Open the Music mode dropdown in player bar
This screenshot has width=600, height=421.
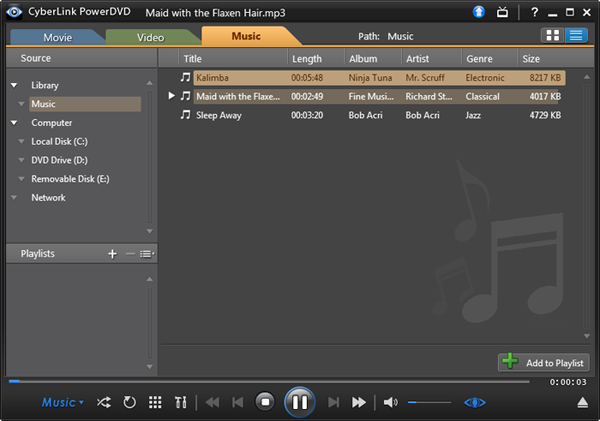[62, 402]
